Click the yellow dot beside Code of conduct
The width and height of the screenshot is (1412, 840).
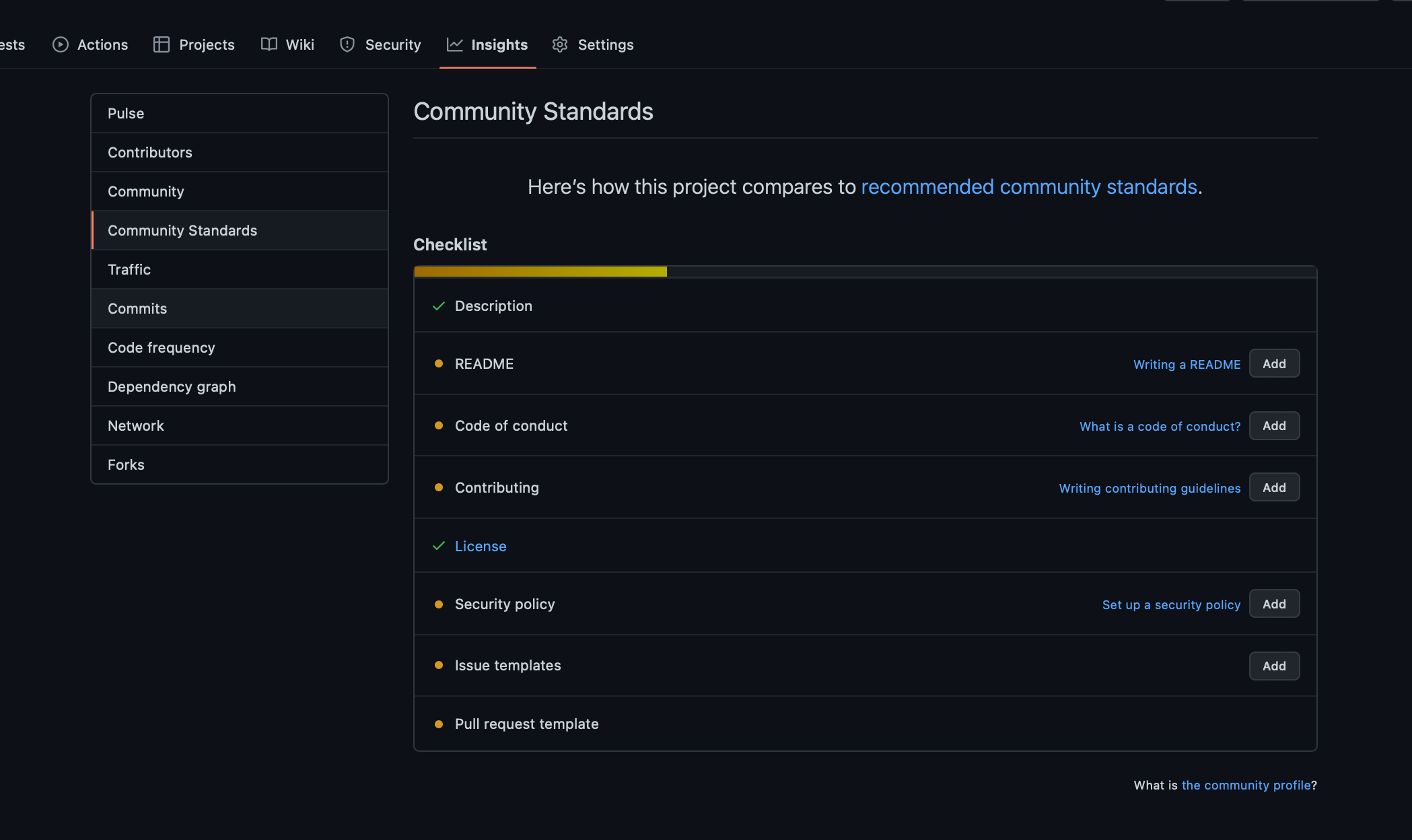(x=439, y=425)
